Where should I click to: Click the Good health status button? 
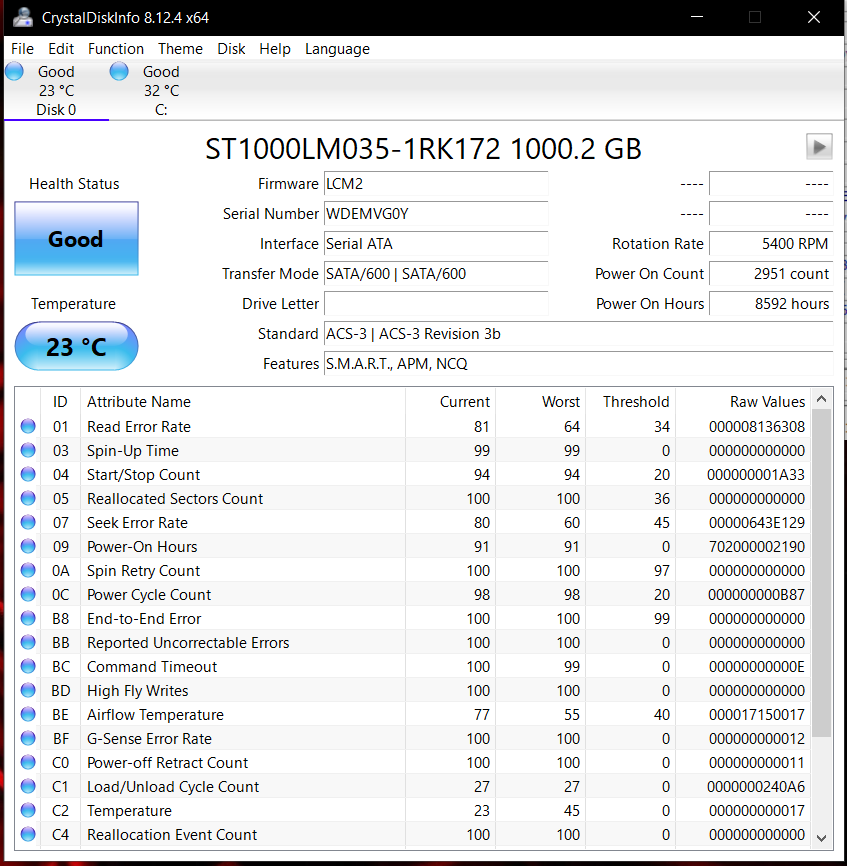(76, 239)
